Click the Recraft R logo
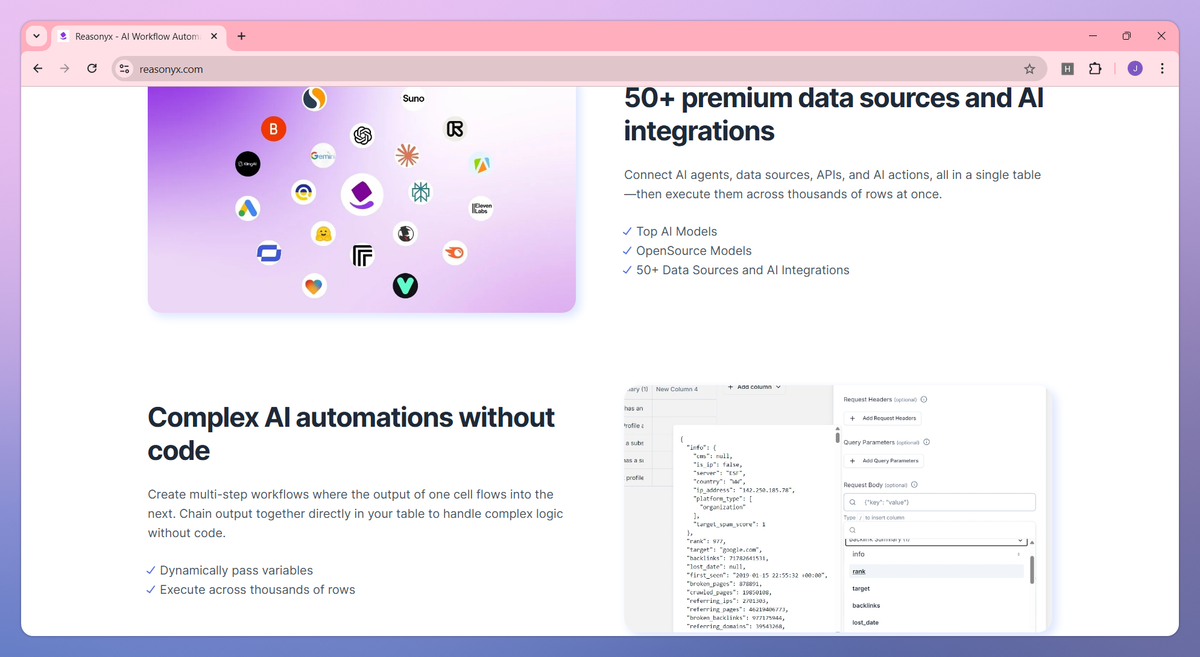Screen dimensions: 1200x657 [455, 129]
